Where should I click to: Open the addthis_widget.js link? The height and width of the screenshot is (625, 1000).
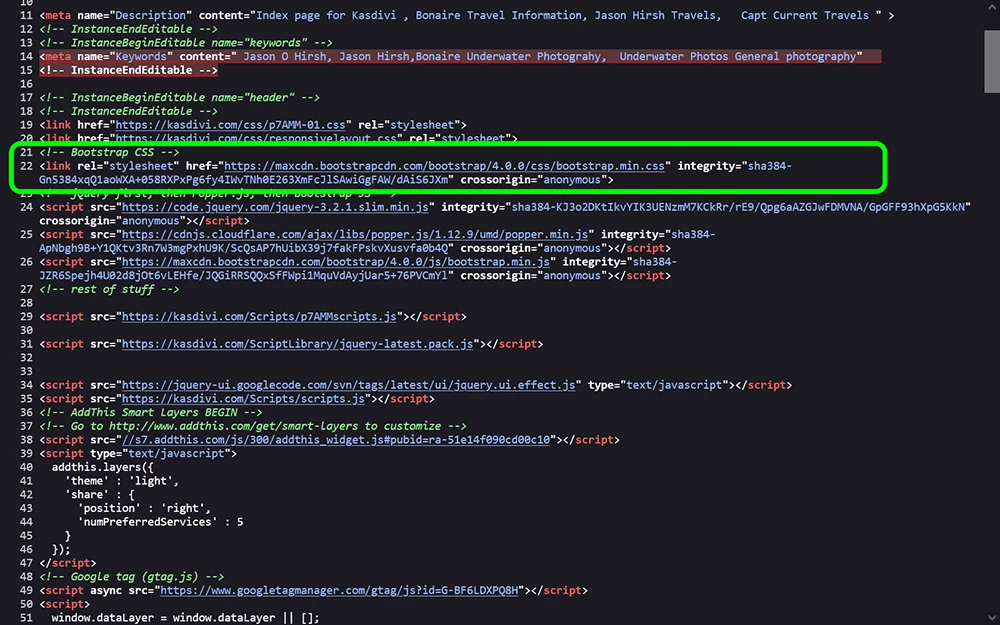tap(335, 440)
